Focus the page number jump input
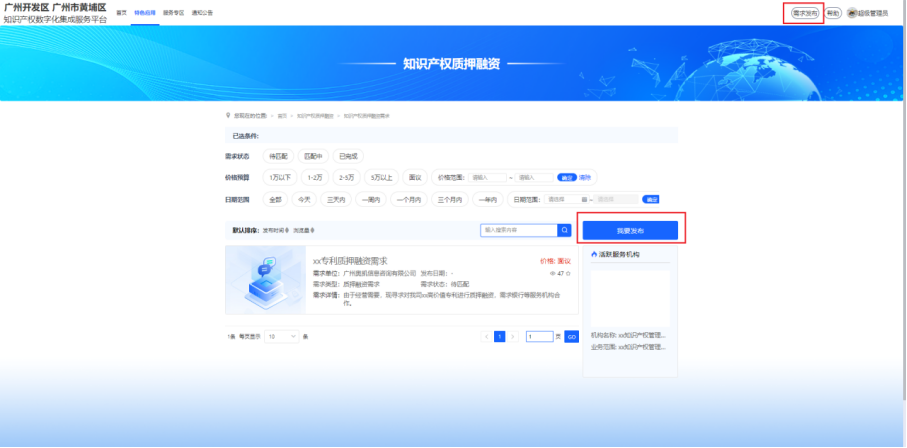 pos(540,336)
